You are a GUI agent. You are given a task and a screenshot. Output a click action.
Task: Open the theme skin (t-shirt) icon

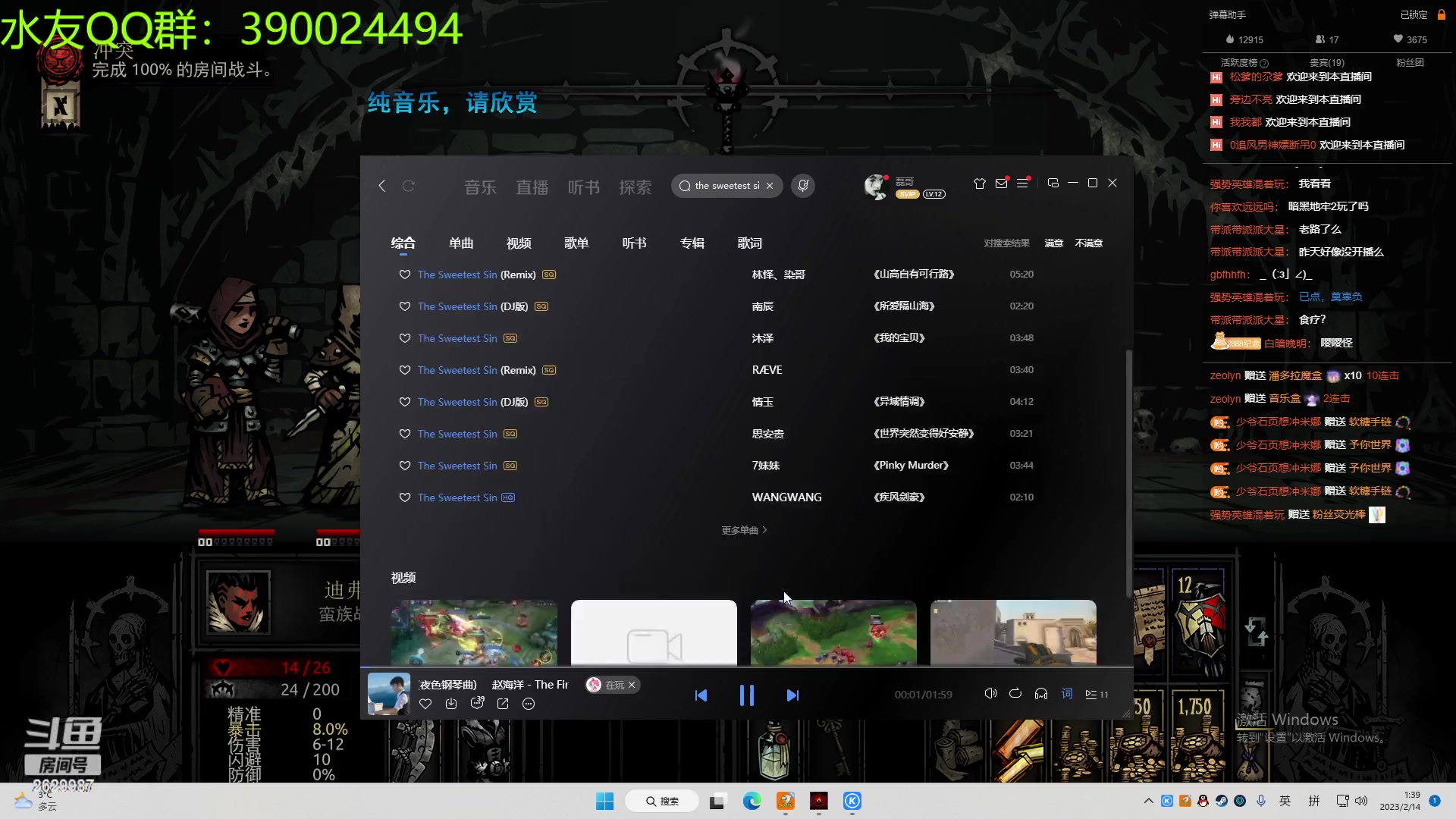pos(979,183)
